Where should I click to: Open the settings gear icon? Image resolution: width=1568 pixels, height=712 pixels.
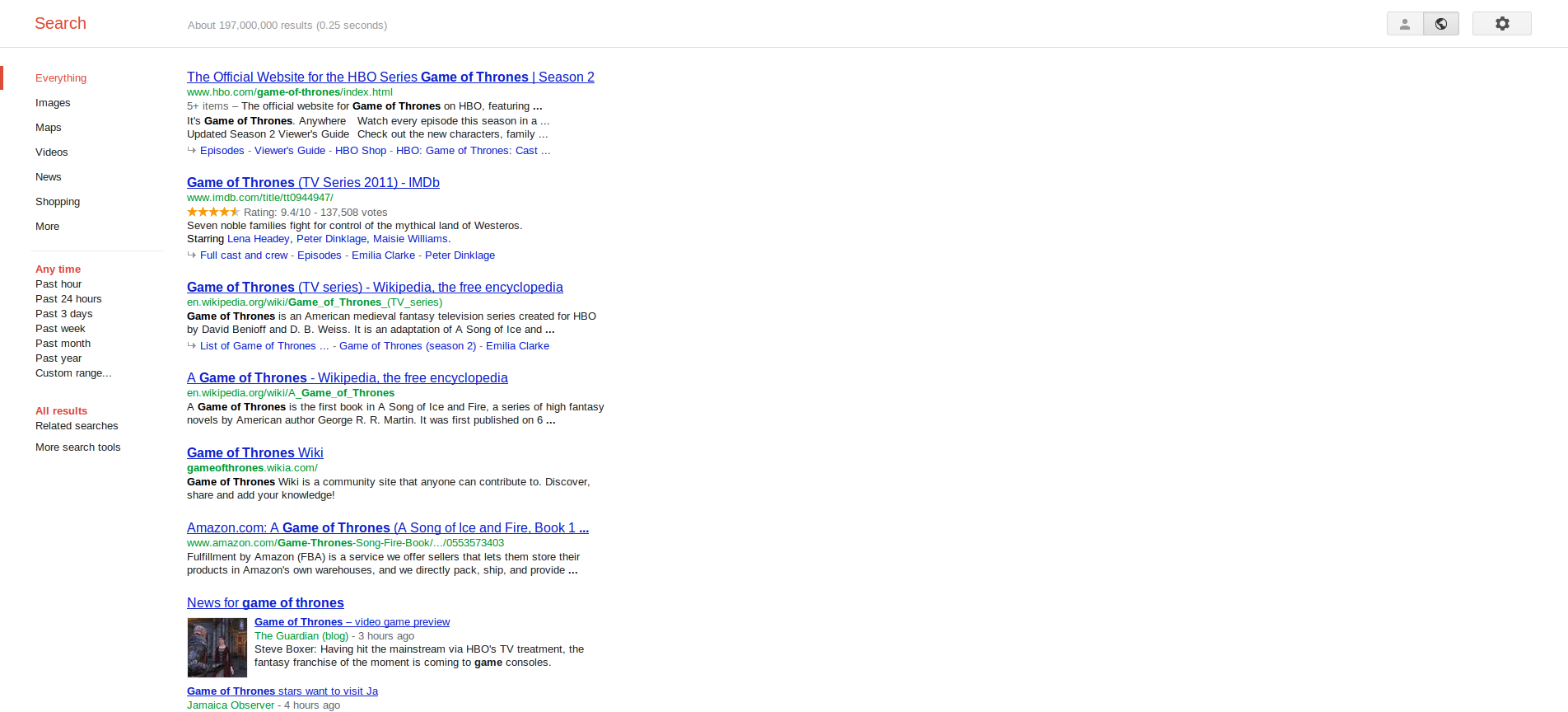point(1502,24)
